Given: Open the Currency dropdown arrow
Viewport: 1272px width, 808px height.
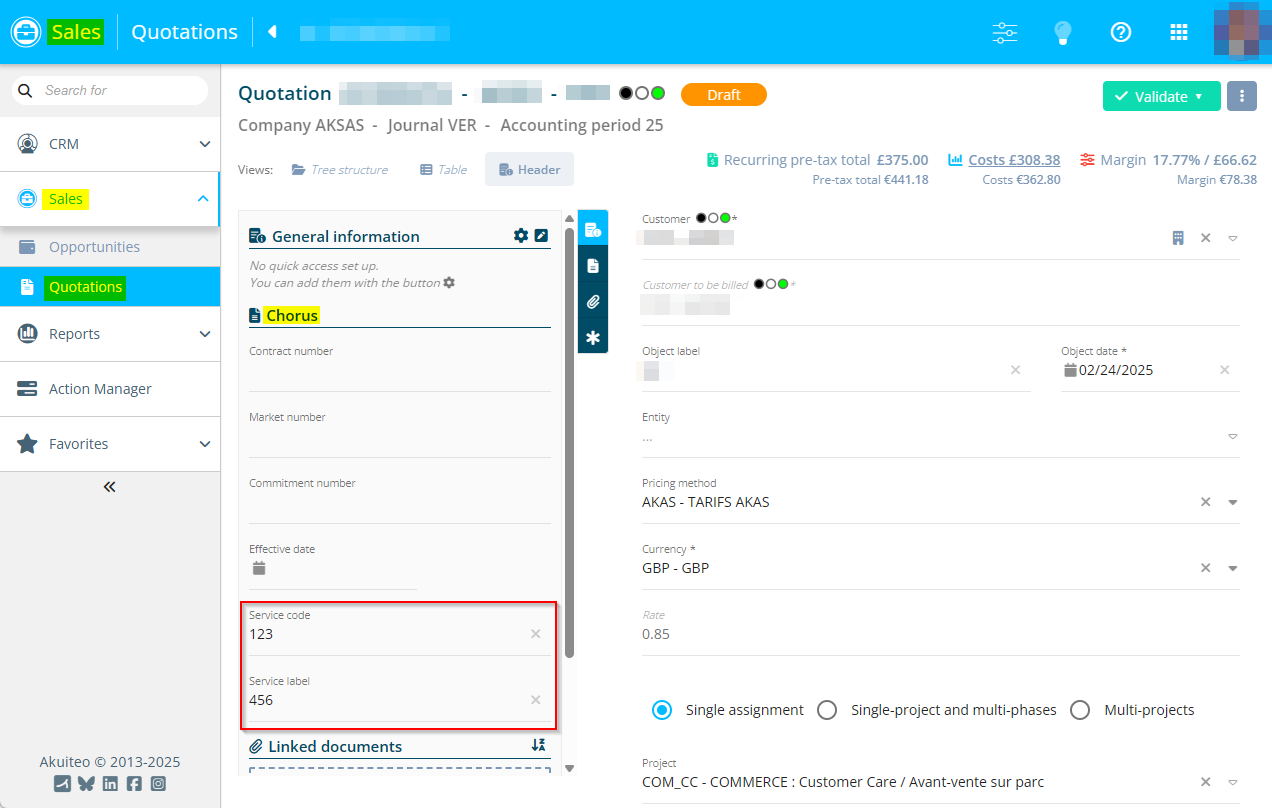Looking at the screenshot, I should pos(1233,568).
